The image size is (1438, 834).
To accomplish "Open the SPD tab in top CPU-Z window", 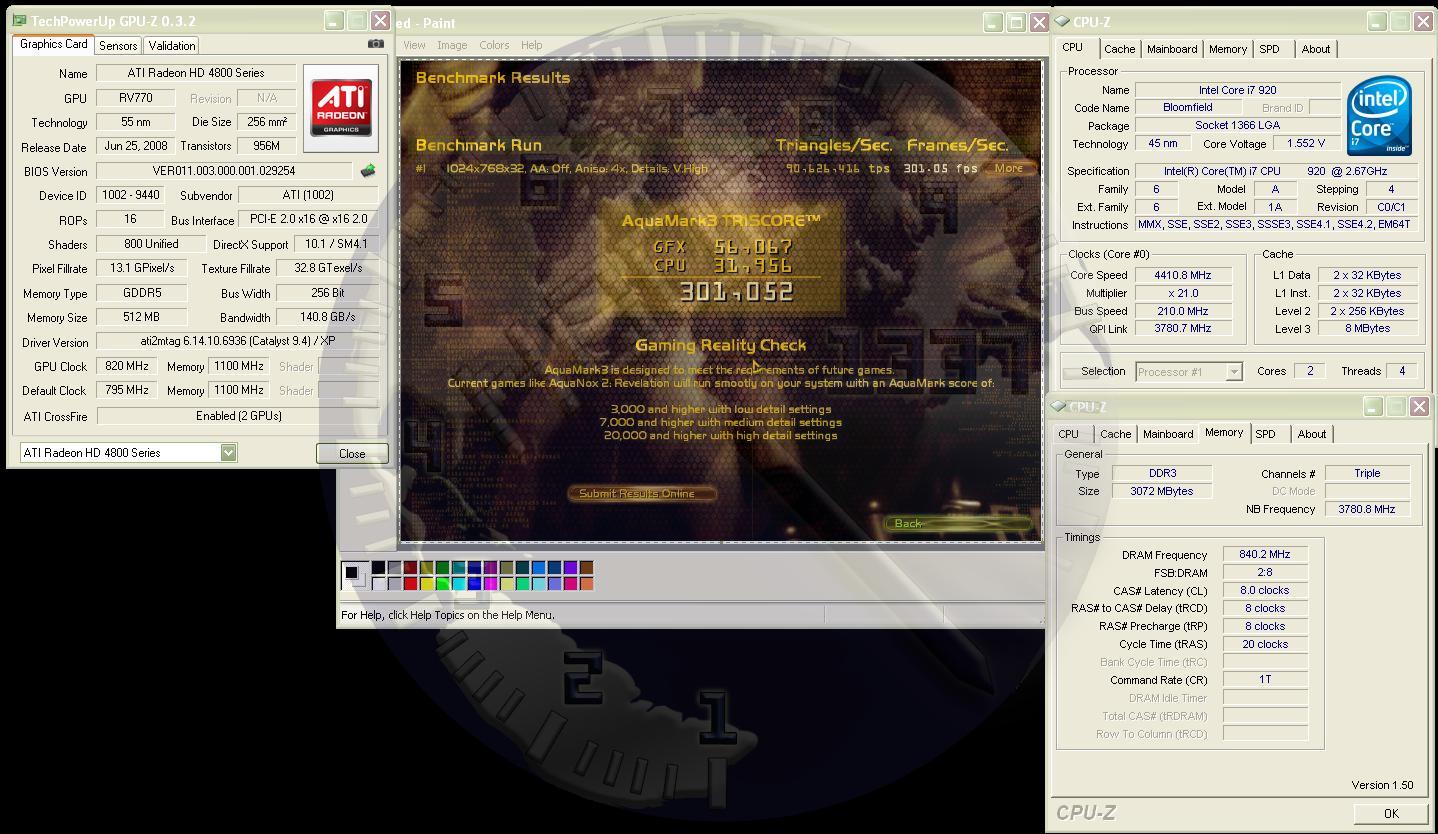I will click(x=1269, y=49).
